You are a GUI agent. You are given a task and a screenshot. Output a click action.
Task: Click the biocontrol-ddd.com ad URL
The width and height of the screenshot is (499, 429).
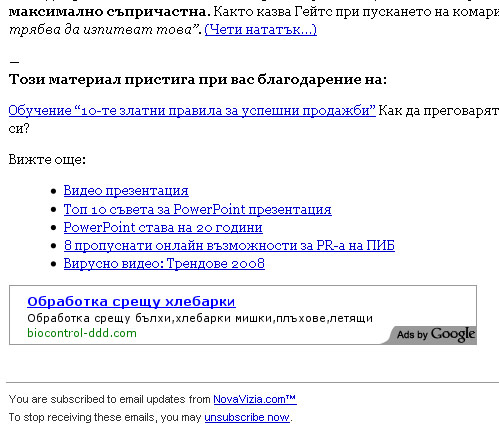click(x=82, y=333)
